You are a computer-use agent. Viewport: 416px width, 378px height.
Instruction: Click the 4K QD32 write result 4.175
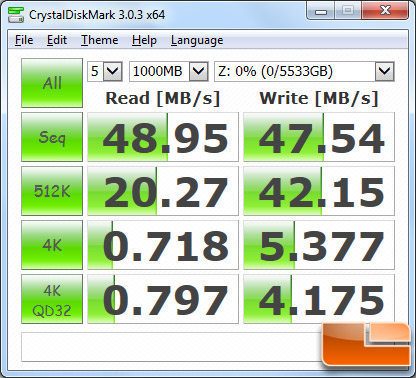pos(319,299)
